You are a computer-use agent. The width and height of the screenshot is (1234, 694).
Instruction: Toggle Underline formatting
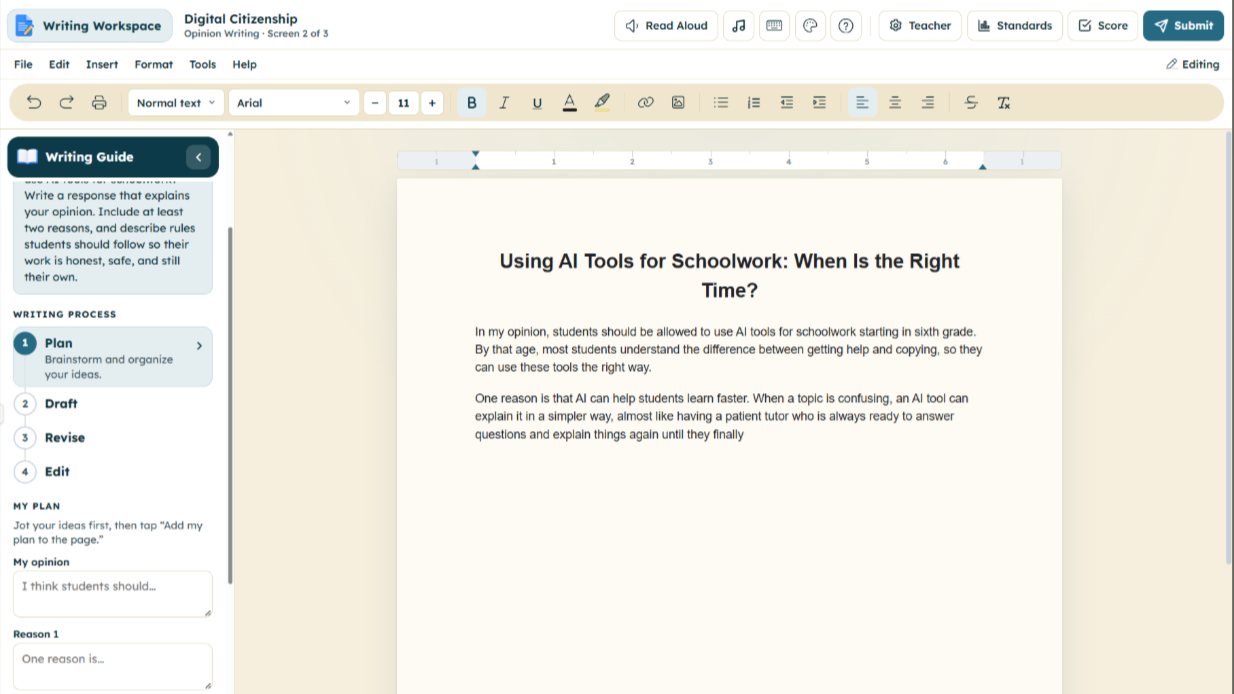537,102
